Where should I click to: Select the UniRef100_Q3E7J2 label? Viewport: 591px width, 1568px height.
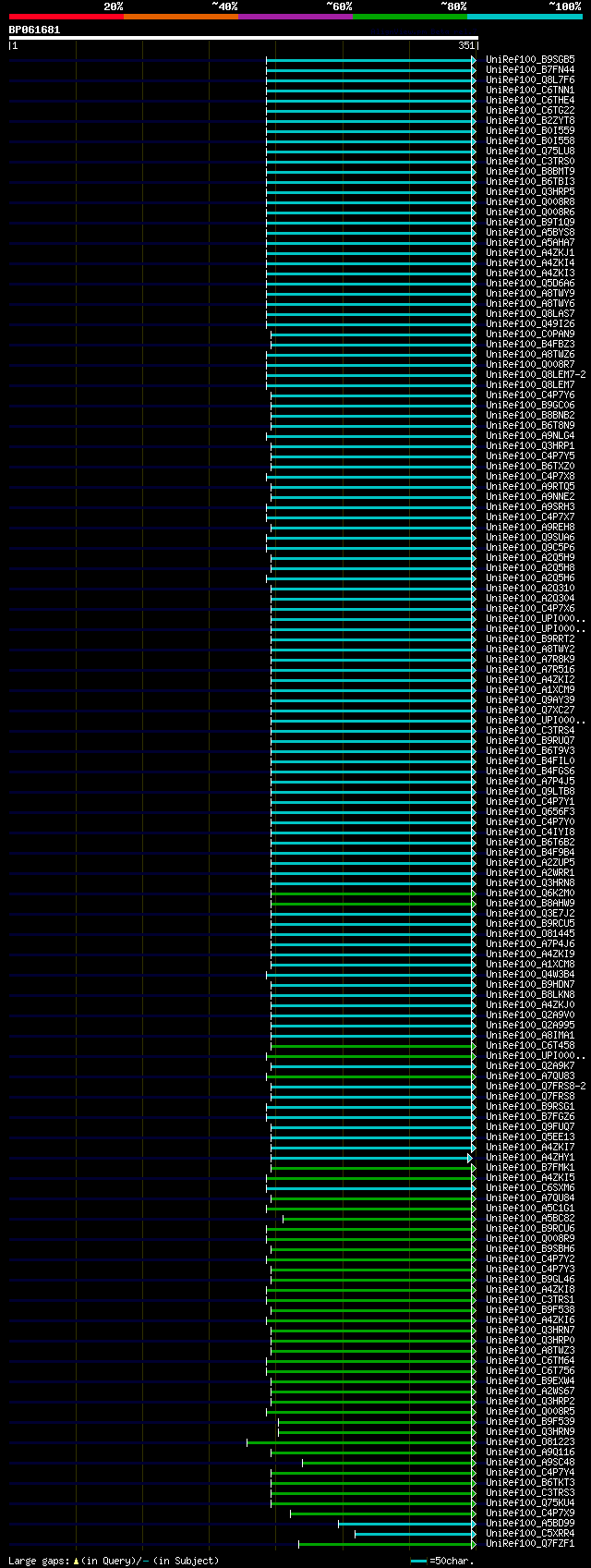[x=530, y=914]
